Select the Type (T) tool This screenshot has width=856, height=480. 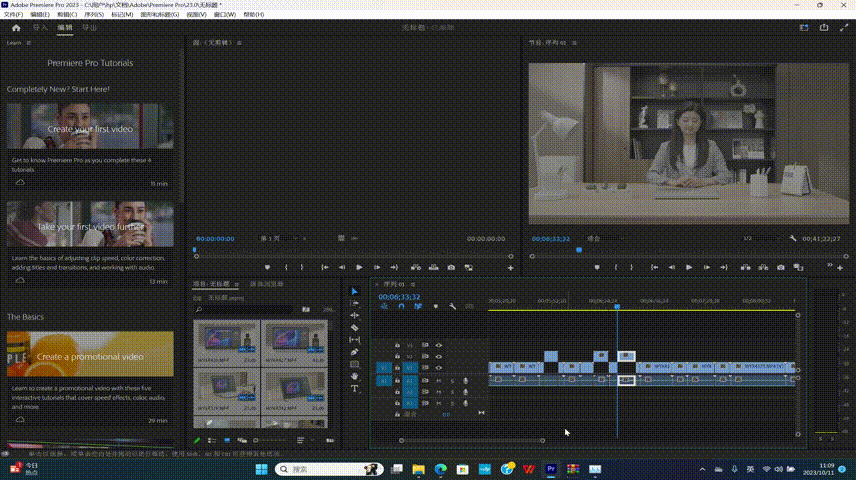click(354, 389)
